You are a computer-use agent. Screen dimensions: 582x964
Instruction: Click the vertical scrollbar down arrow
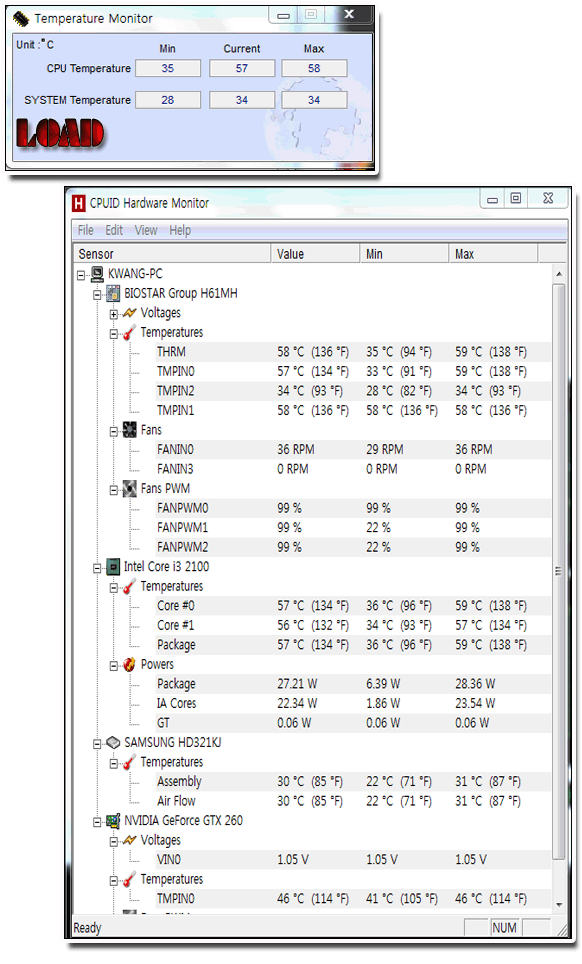tap(559, 904)
